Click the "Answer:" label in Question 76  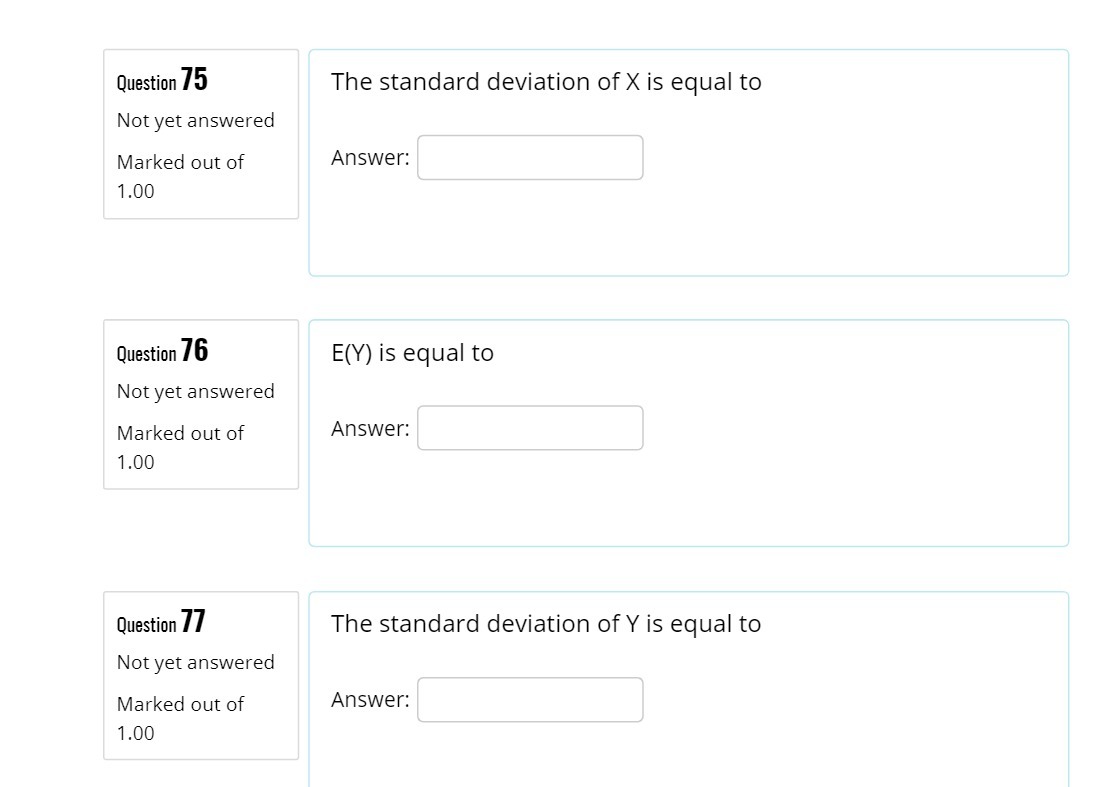click(370, 429)
